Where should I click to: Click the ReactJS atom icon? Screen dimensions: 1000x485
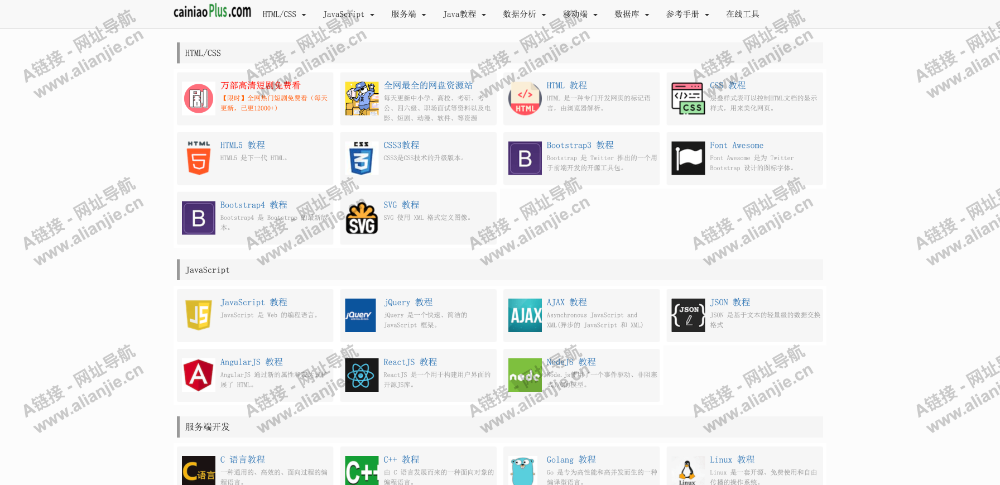tap(362, 375)
